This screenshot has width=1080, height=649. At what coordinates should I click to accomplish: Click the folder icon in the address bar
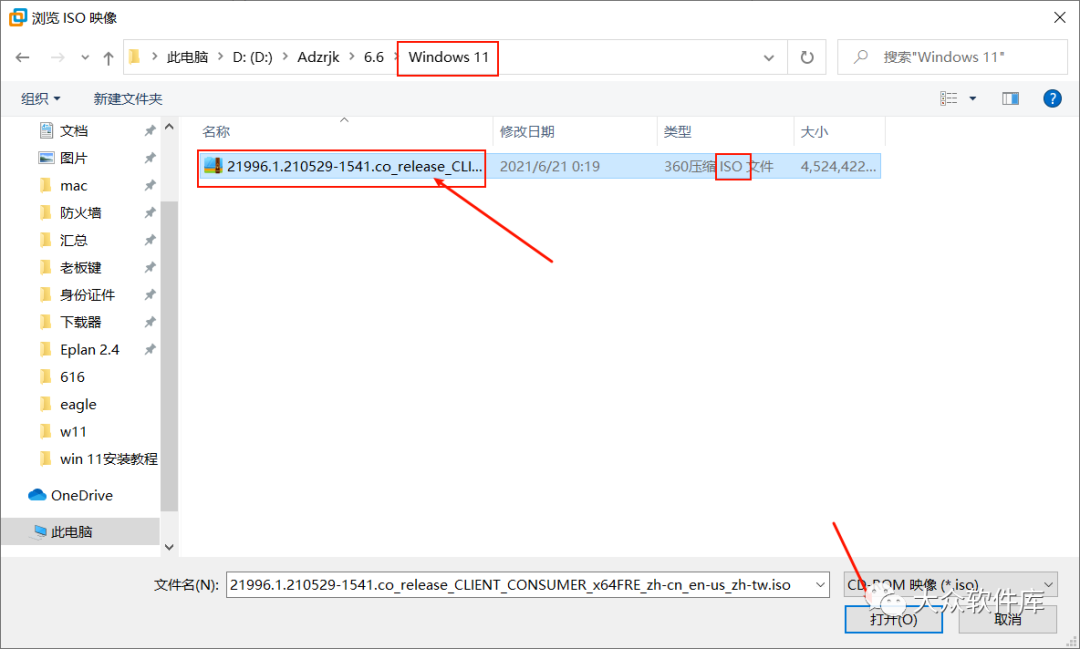tap(135, 57)
